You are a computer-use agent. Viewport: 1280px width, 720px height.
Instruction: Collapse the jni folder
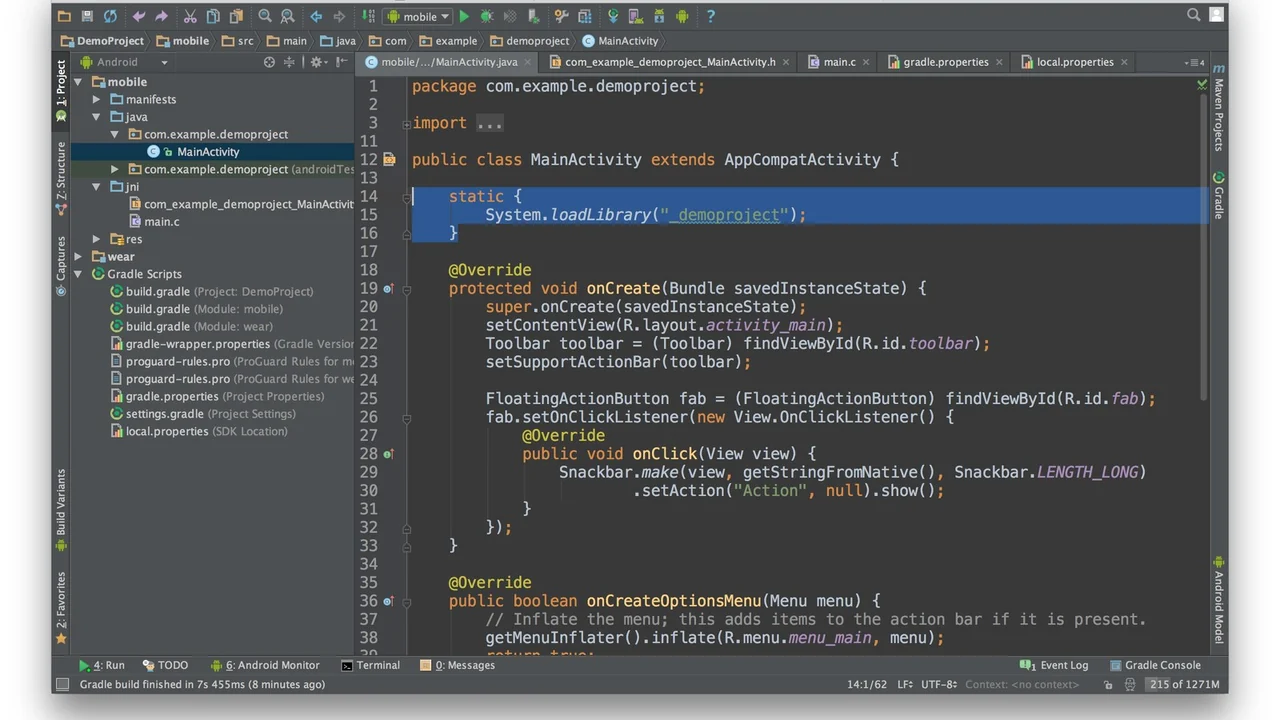coord(97,187)
